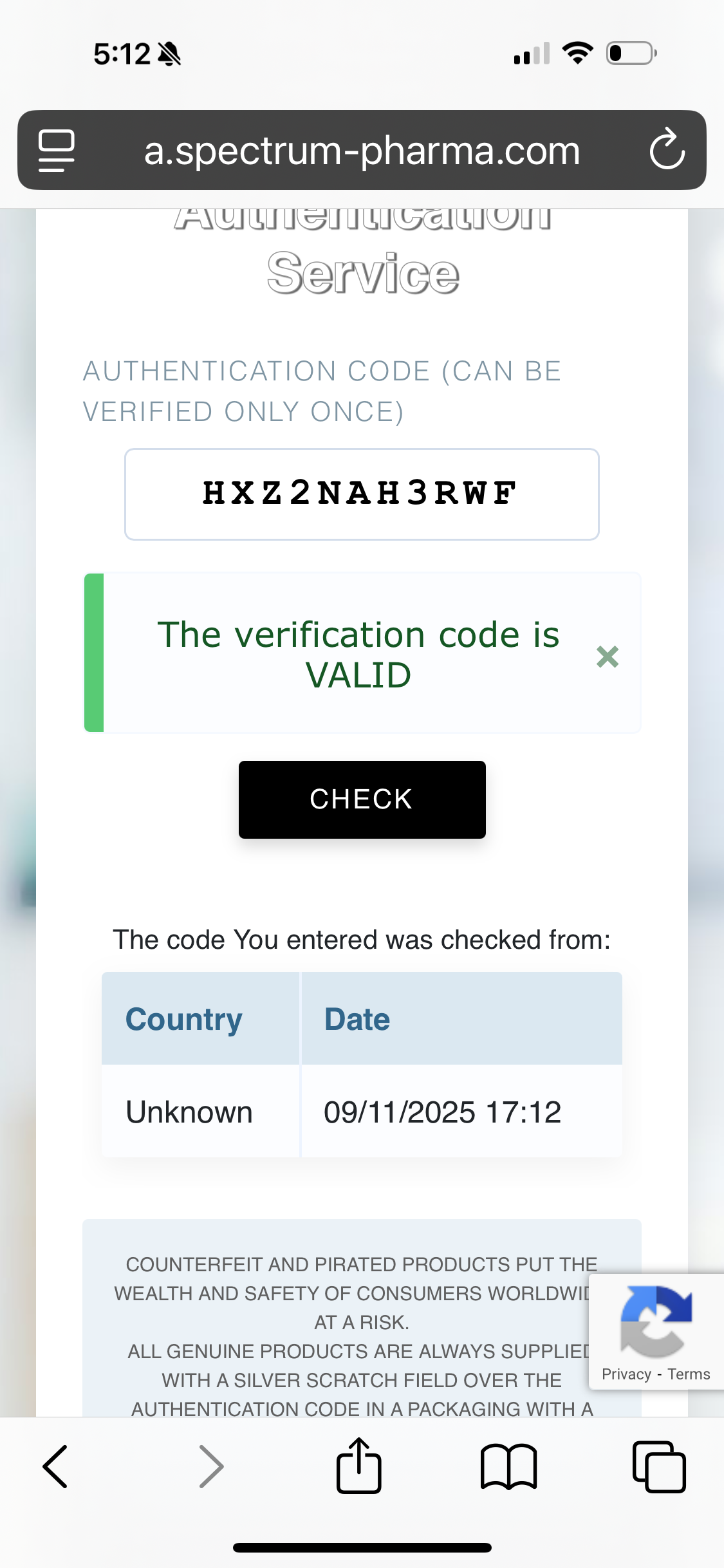Open the Bookmarks book icon

point(508,1467)
